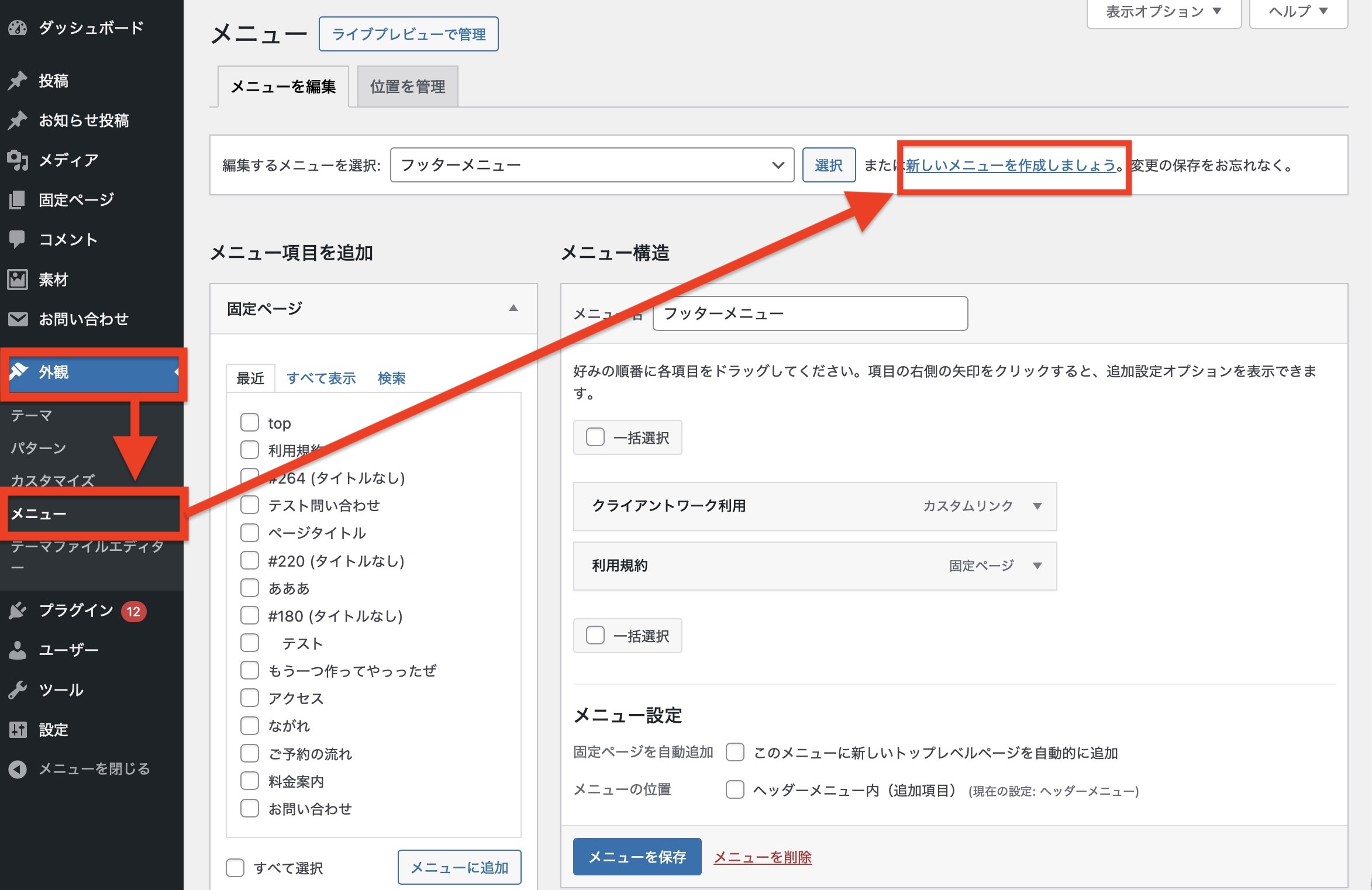Switch to the 位置を管理 tab

pyautogui.click(x=407, y=87)
